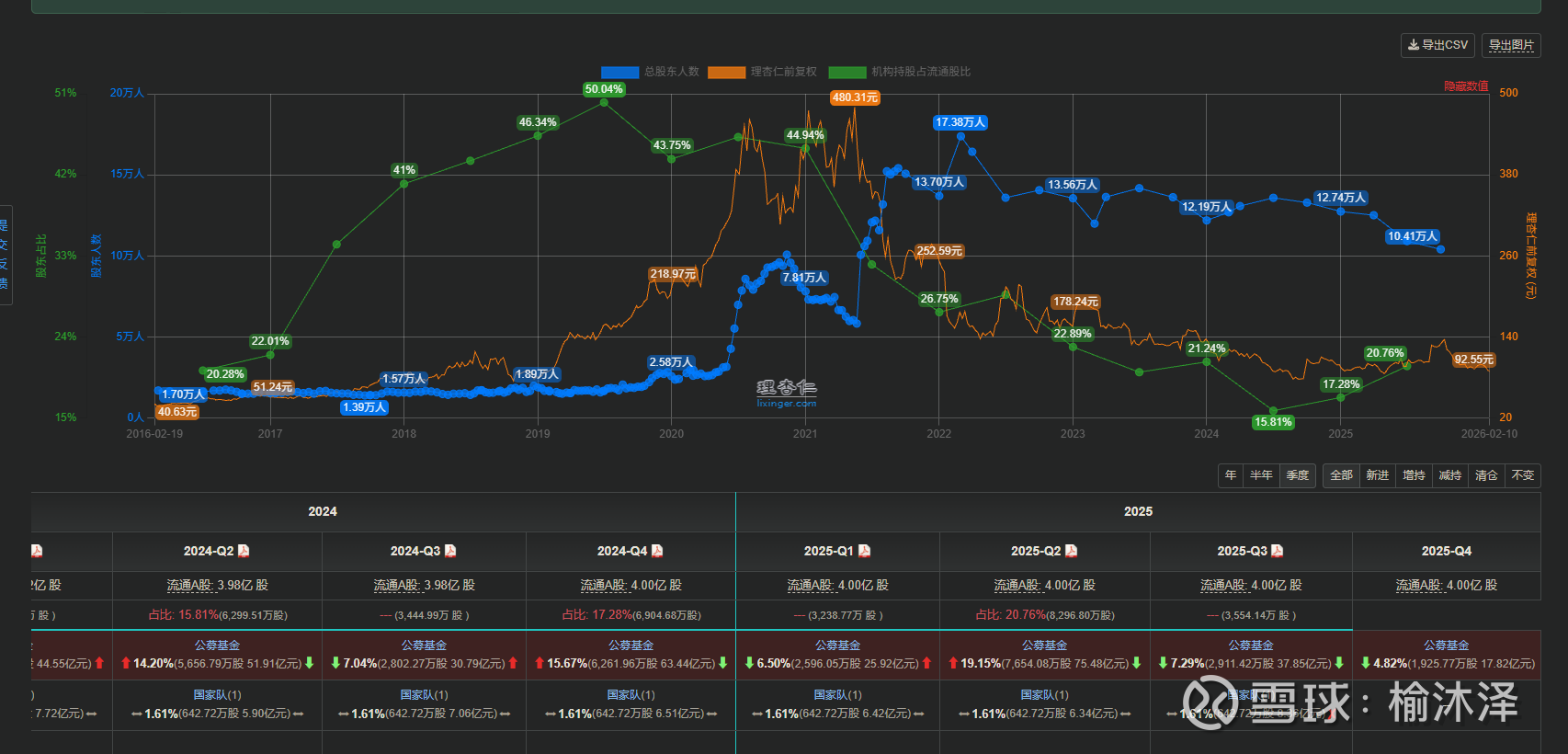The height and width of the screenshot is (754, 1568).
Task: Click the red up arrow before 14.20%
Action: [126, 663]
